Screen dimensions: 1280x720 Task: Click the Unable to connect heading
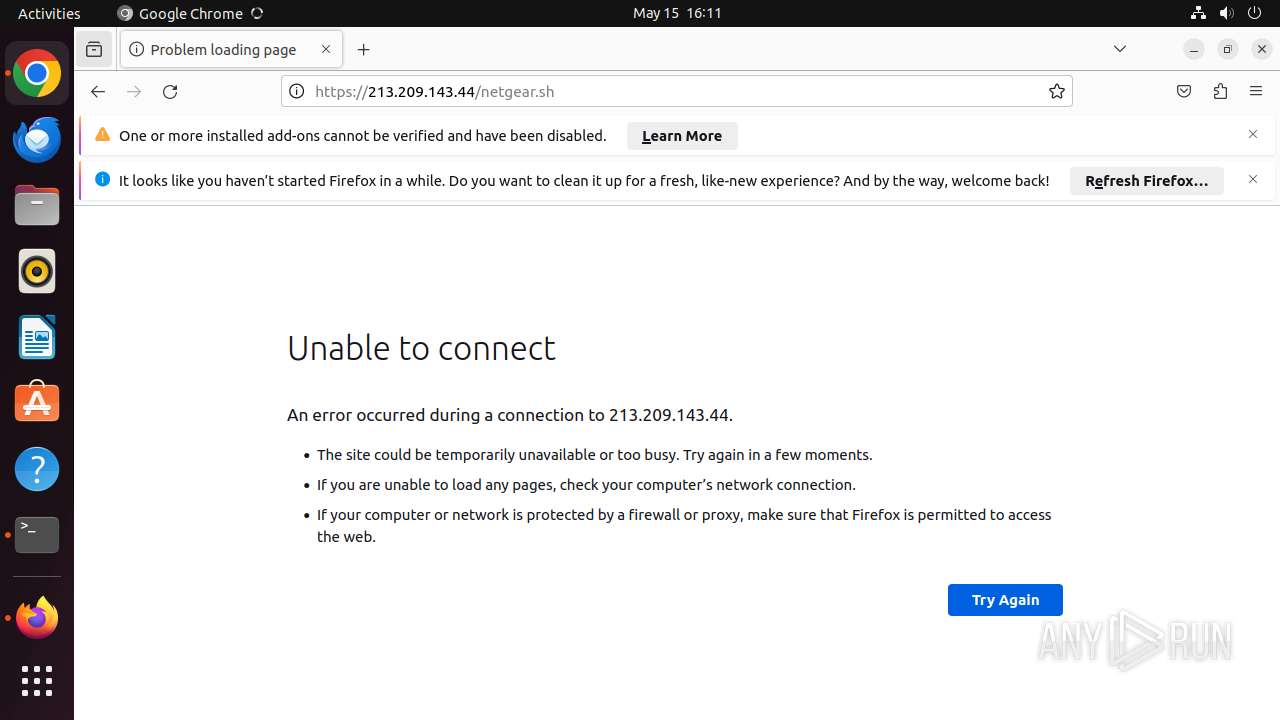click(x=421, y=348)
